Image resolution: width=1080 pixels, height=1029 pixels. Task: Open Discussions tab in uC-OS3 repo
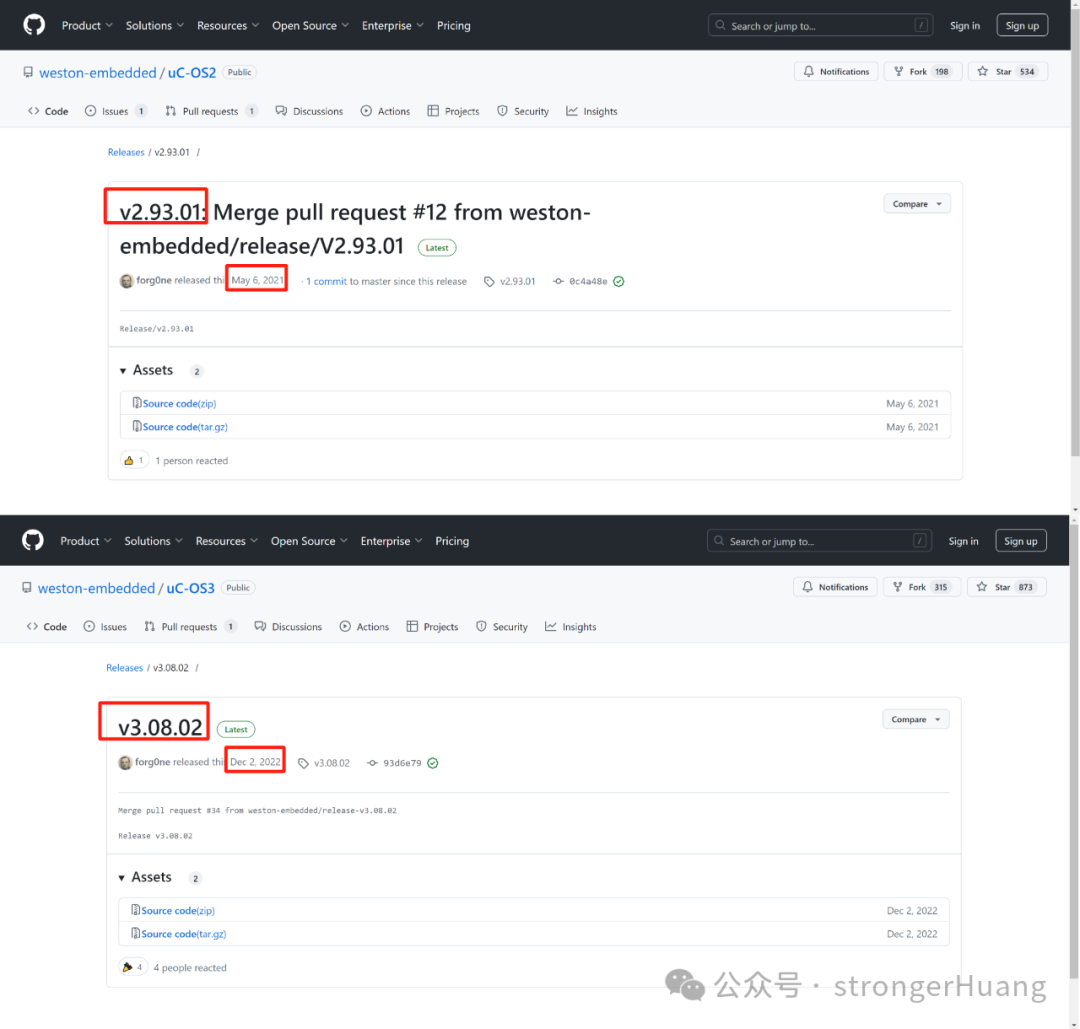[288, 626]
